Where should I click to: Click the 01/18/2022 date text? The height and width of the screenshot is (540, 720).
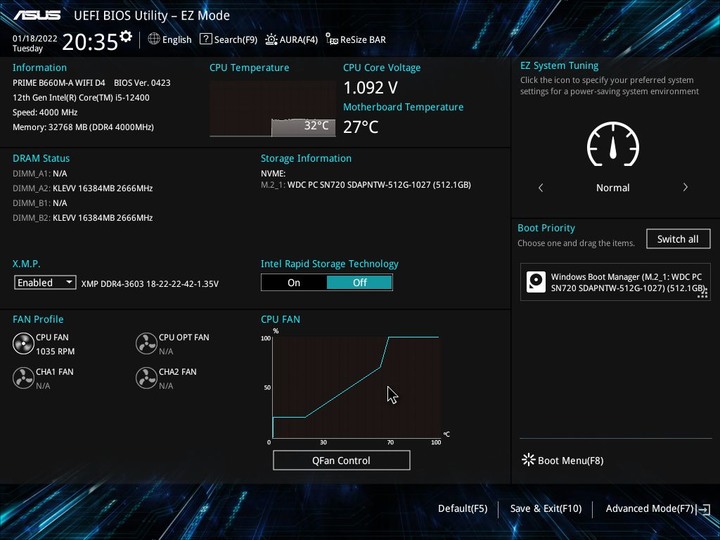(35, 39)
